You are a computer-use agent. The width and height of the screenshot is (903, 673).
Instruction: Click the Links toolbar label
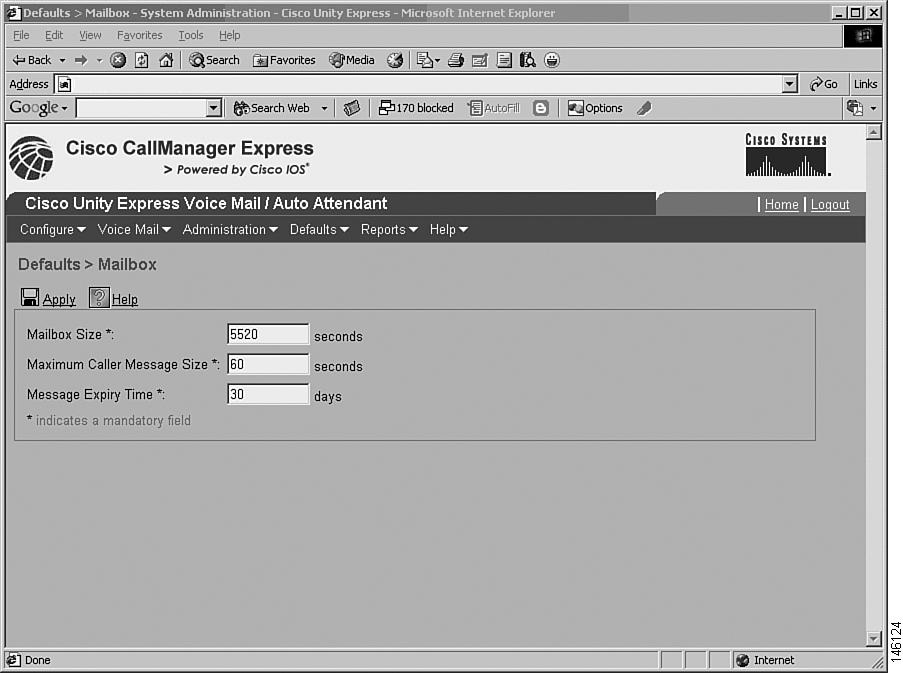pos(866,85)
